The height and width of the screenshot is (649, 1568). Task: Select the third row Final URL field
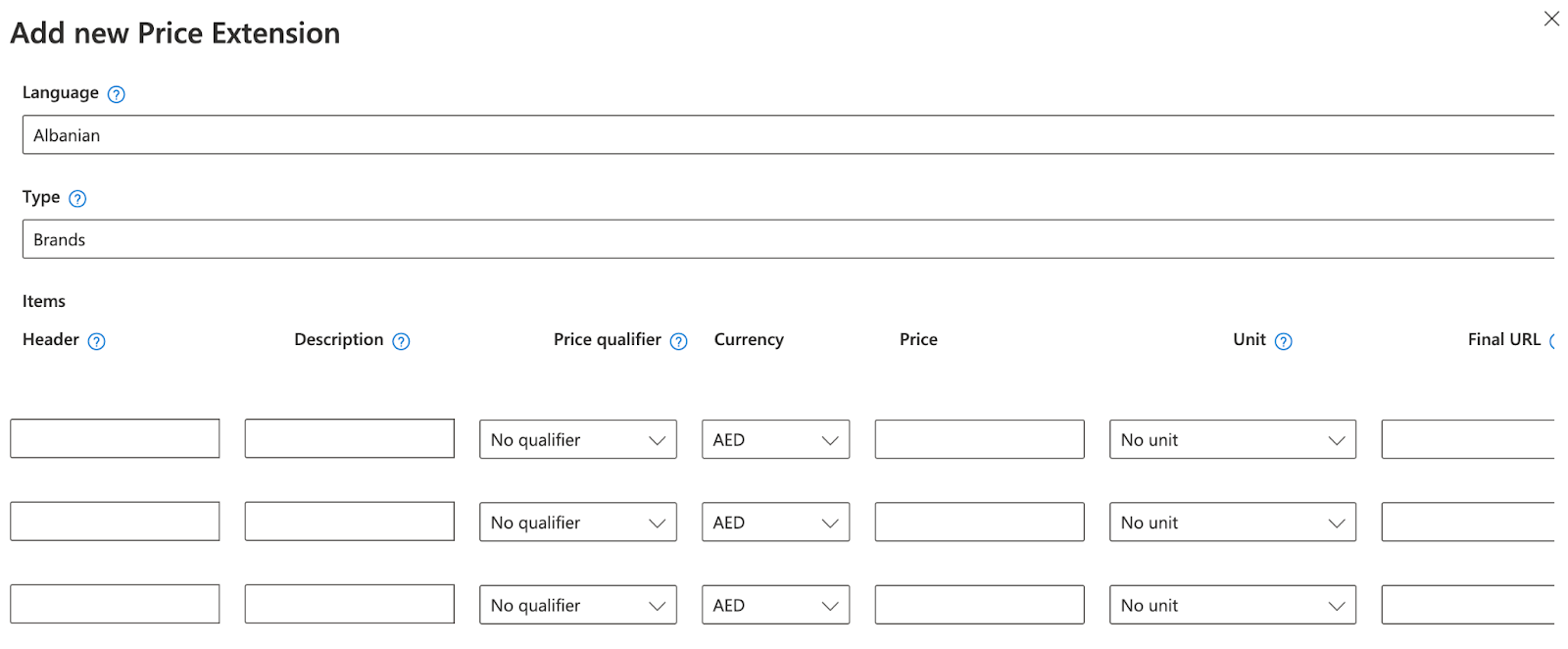(1467, 605)
